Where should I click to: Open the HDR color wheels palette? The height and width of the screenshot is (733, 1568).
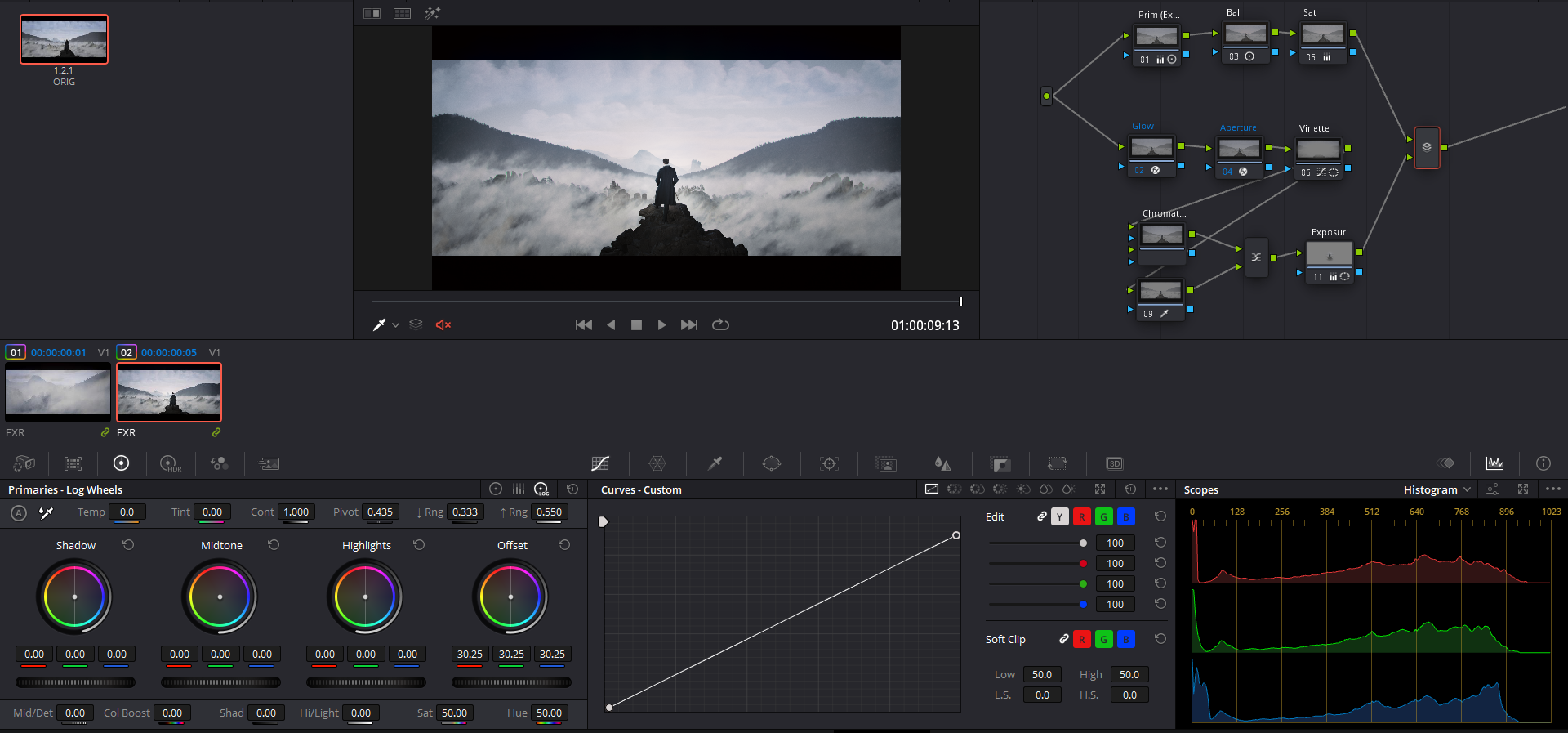170,463
